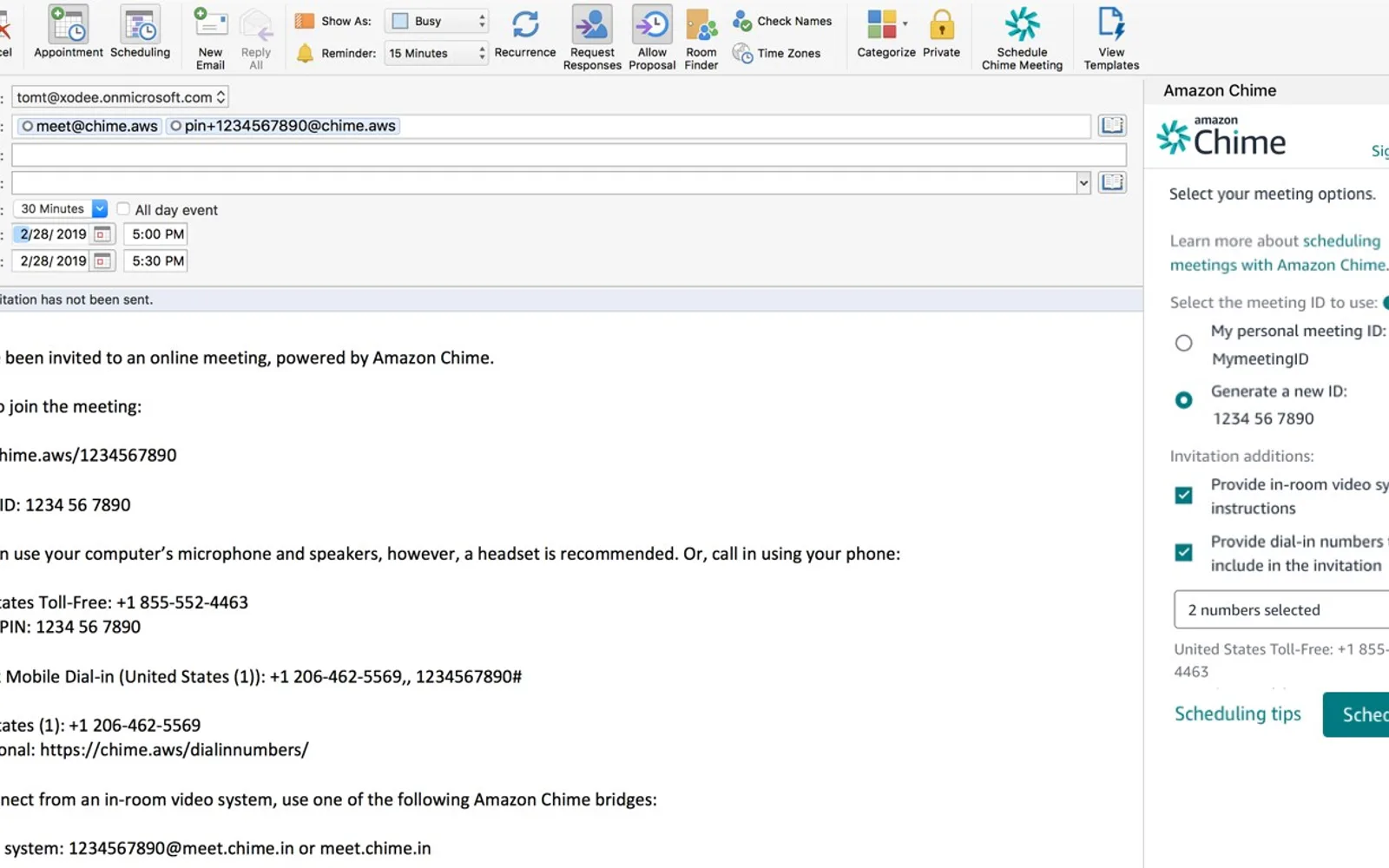Screen dimensions: 1389x868
Task: Click the Reply All icon
Action: point(256,37)
